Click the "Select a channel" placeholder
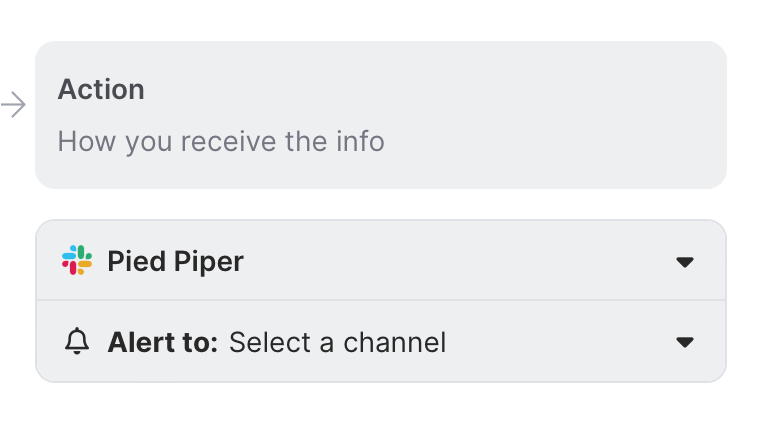This screenshot has height=427, width=757. tap(337, 343)
